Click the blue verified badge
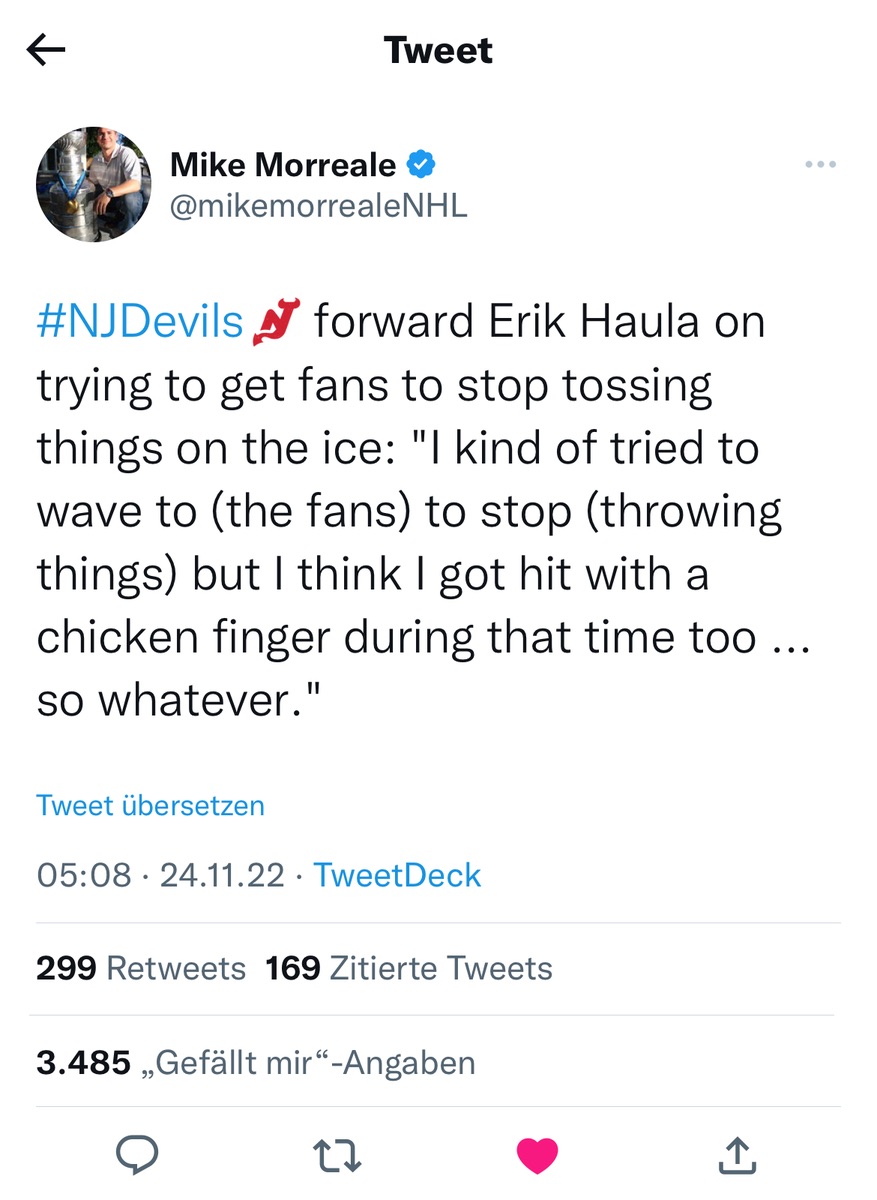The width and height of the screenshot is (877, 1200). pyautogui.click(x=421, y=164)
